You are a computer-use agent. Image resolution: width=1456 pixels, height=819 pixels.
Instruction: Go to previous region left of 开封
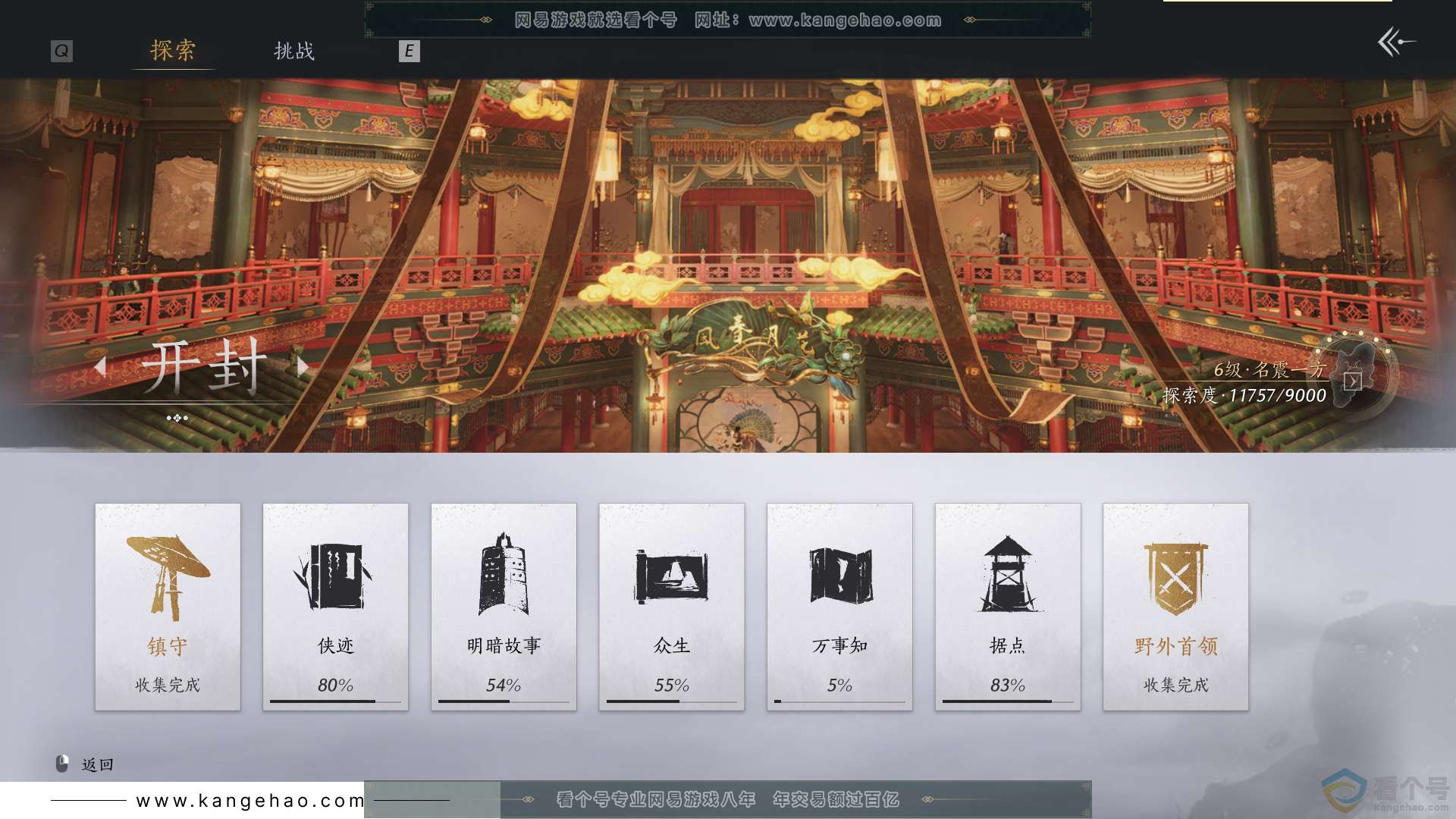click(x=100, y=367)
